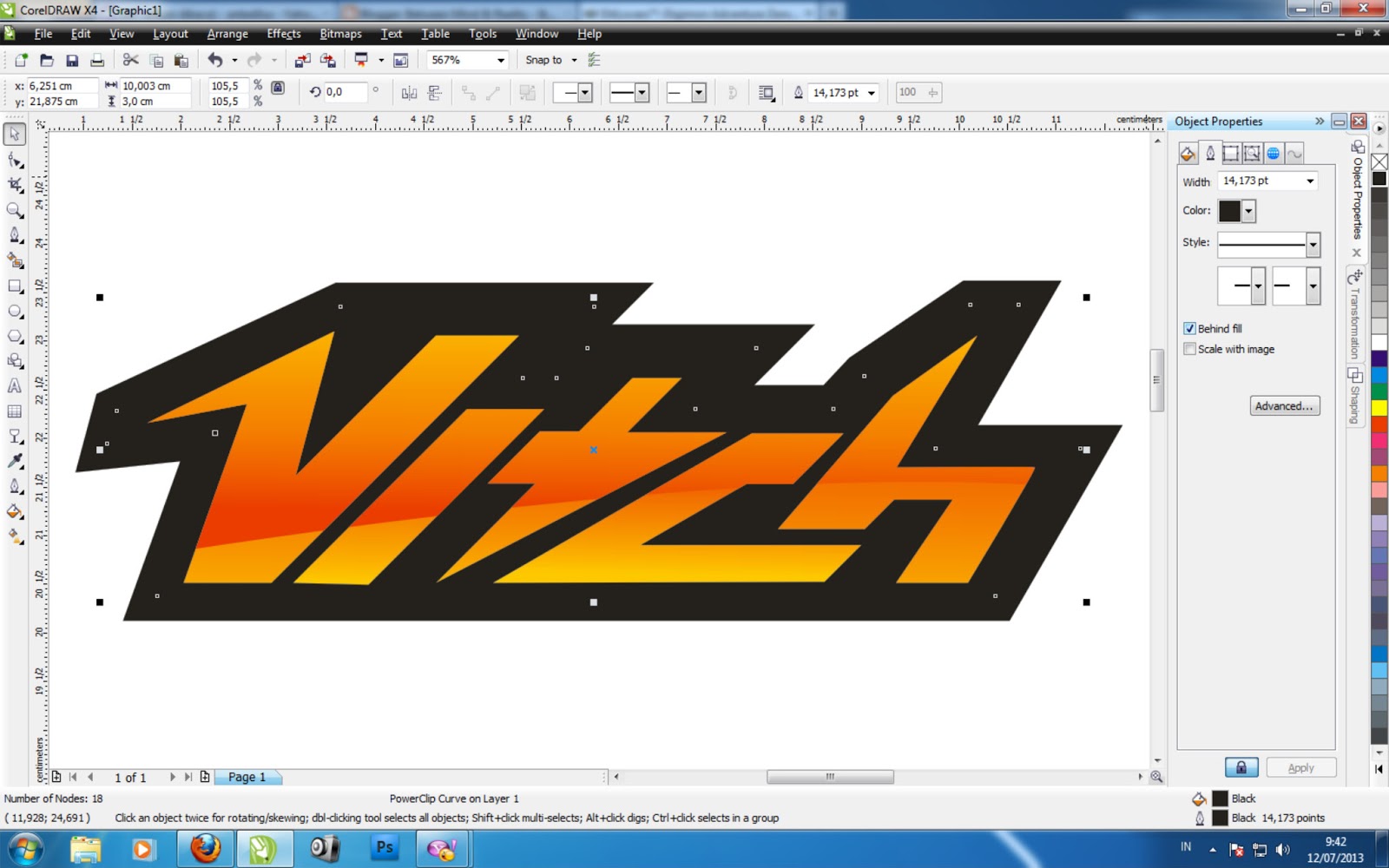Open the zoom level dropdown
1389x868 pixels.
coord(501,60)
